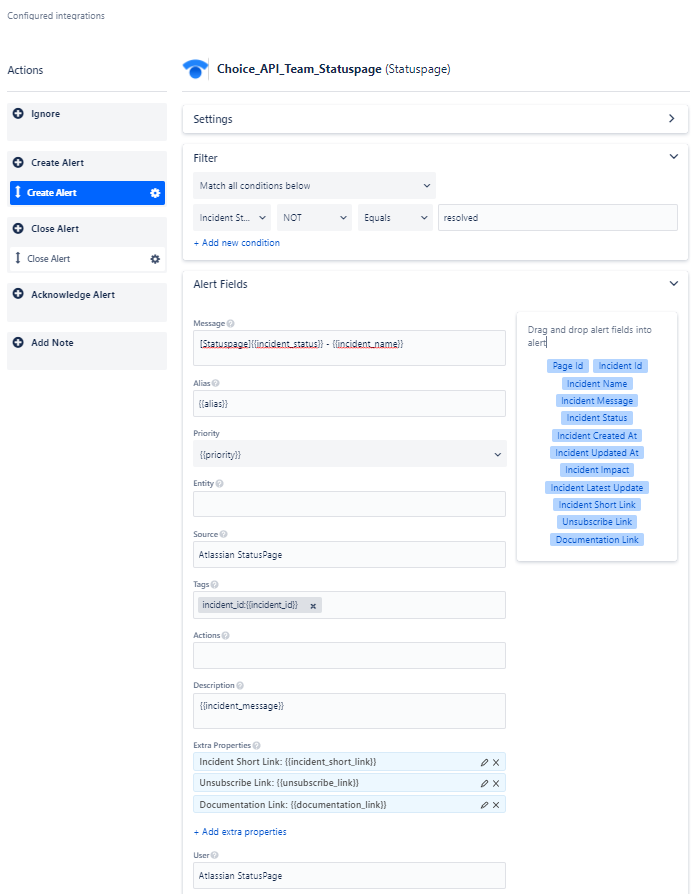Click the Incident Short Link chip
Screen dimensions: 693x894
point(597,505)
